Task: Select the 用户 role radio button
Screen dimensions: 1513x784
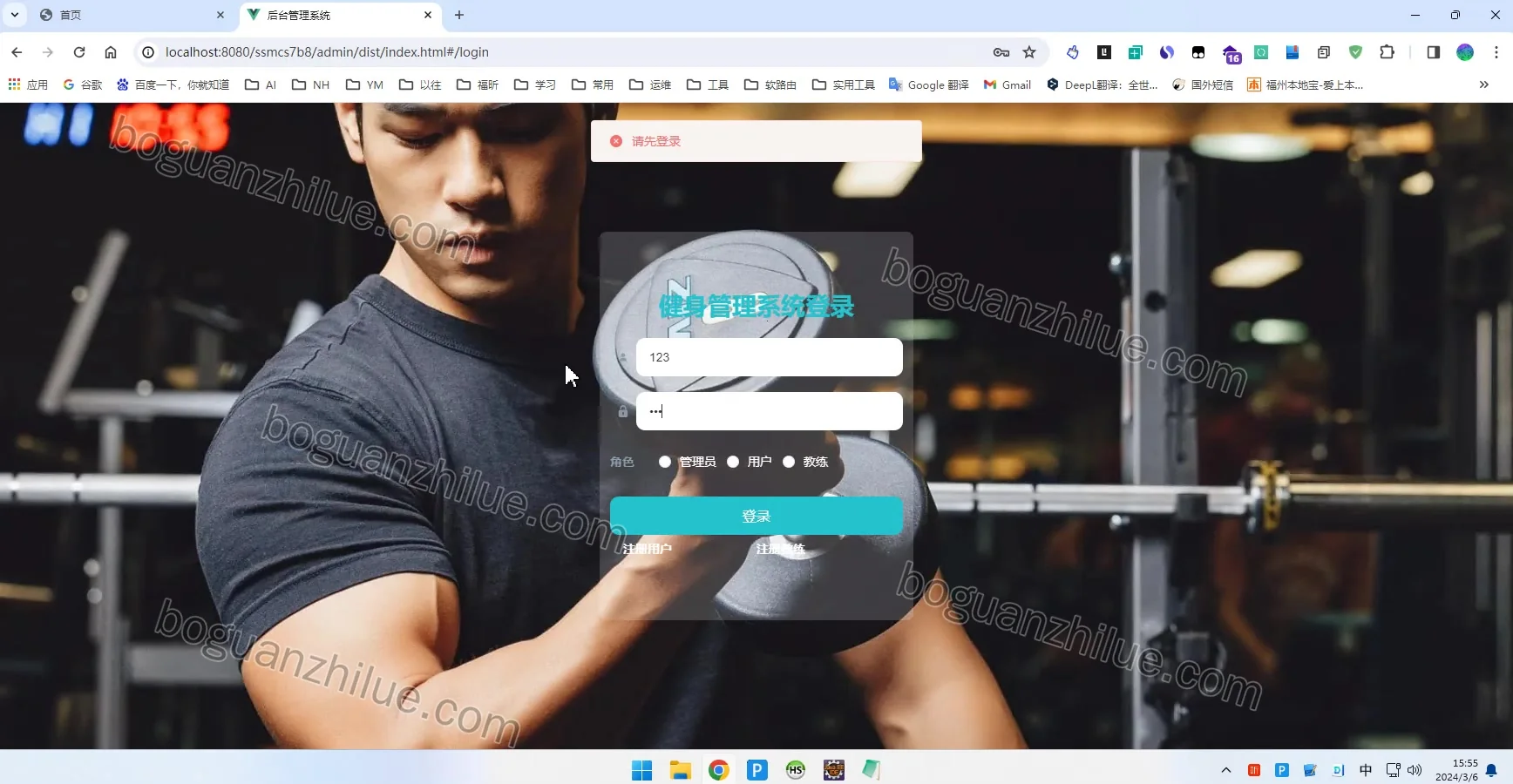Action: click(x=733, y=462)
